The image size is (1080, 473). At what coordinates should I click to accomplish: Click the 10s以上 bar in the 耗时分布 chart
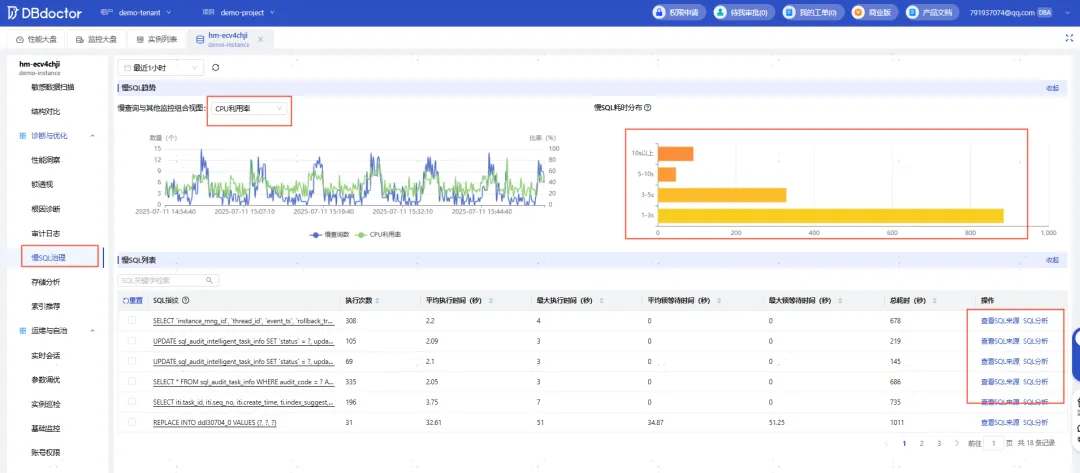click(x=675, y=154)
